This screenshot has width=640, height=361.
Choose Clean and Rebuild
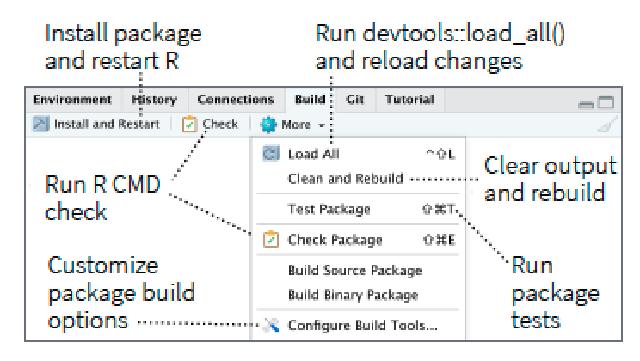357,178
